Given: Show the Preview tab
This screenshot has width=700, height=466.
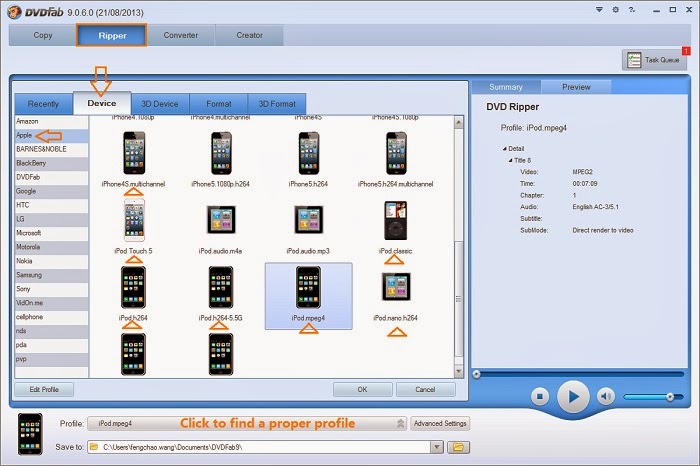Looking at the screenshot, I should (x=576, y=87).
